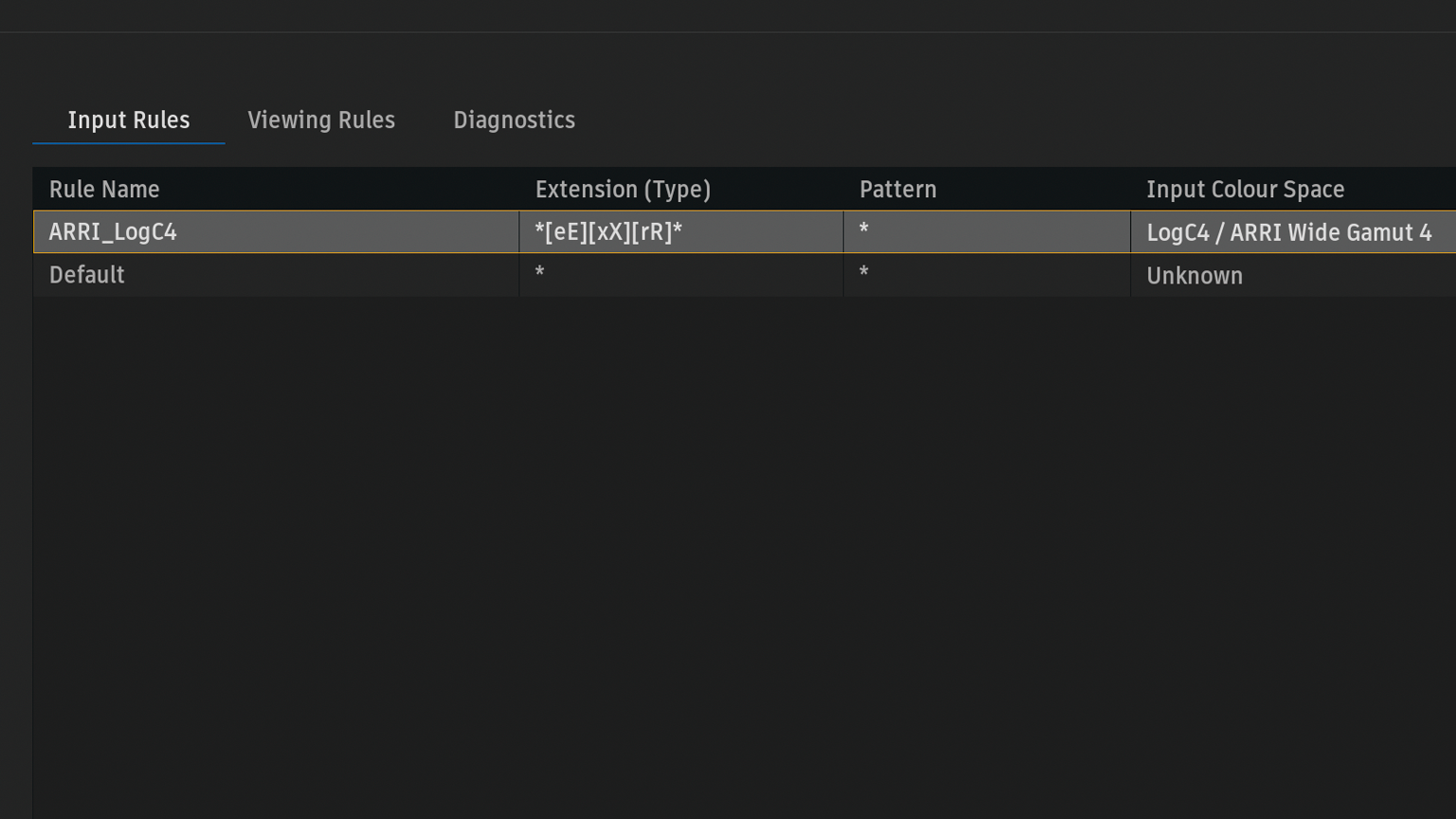
Task: Click divider between Rule Name and Extension headers
Action: point(519,190)
